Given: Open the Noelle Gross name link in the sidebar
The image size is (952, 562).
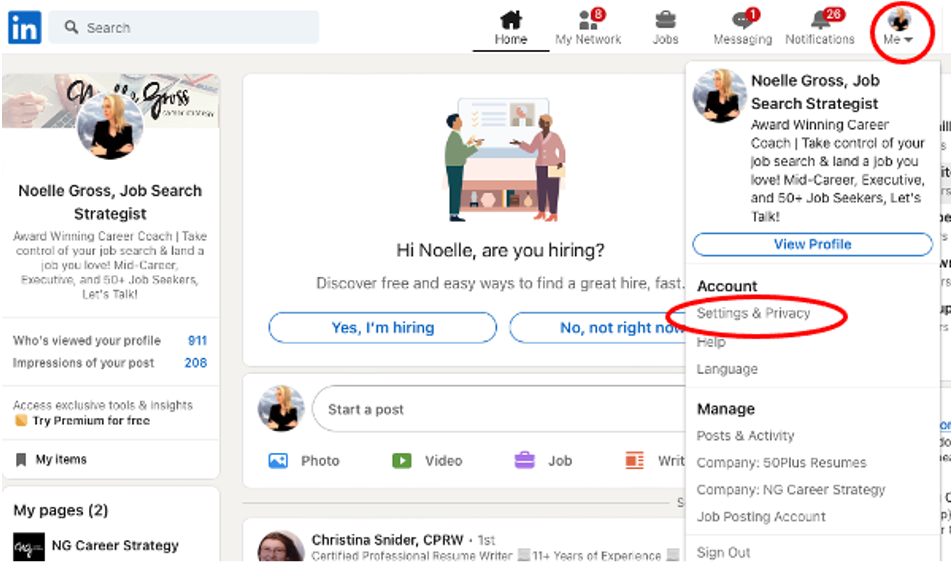Looking at the screenshot, I should tap(110, 202).
